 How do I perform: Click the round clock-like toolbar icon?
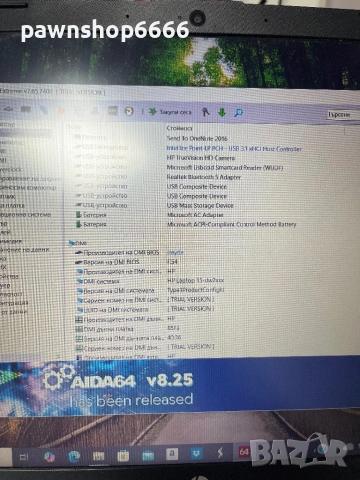pos(129,111)
